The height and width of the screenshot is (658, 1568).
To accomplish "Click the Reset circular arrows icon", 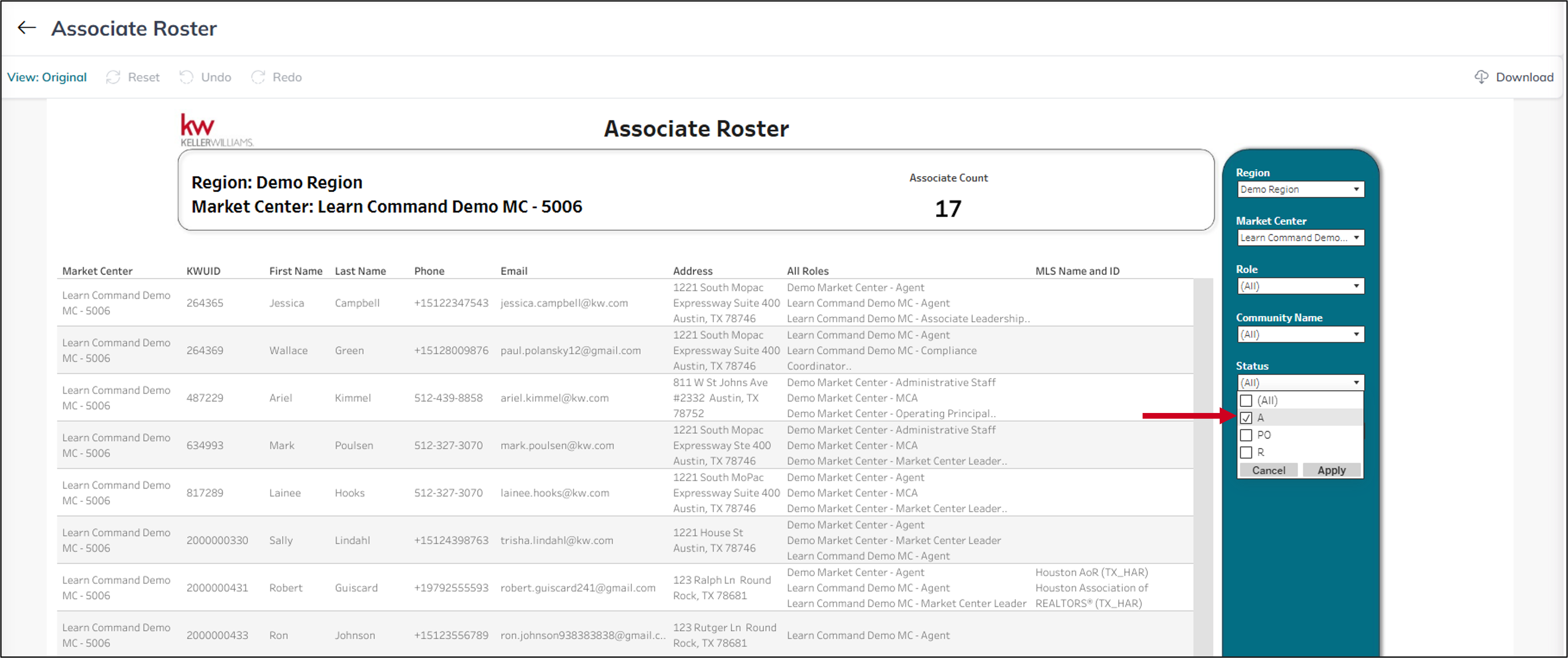I will click(113, 77).
